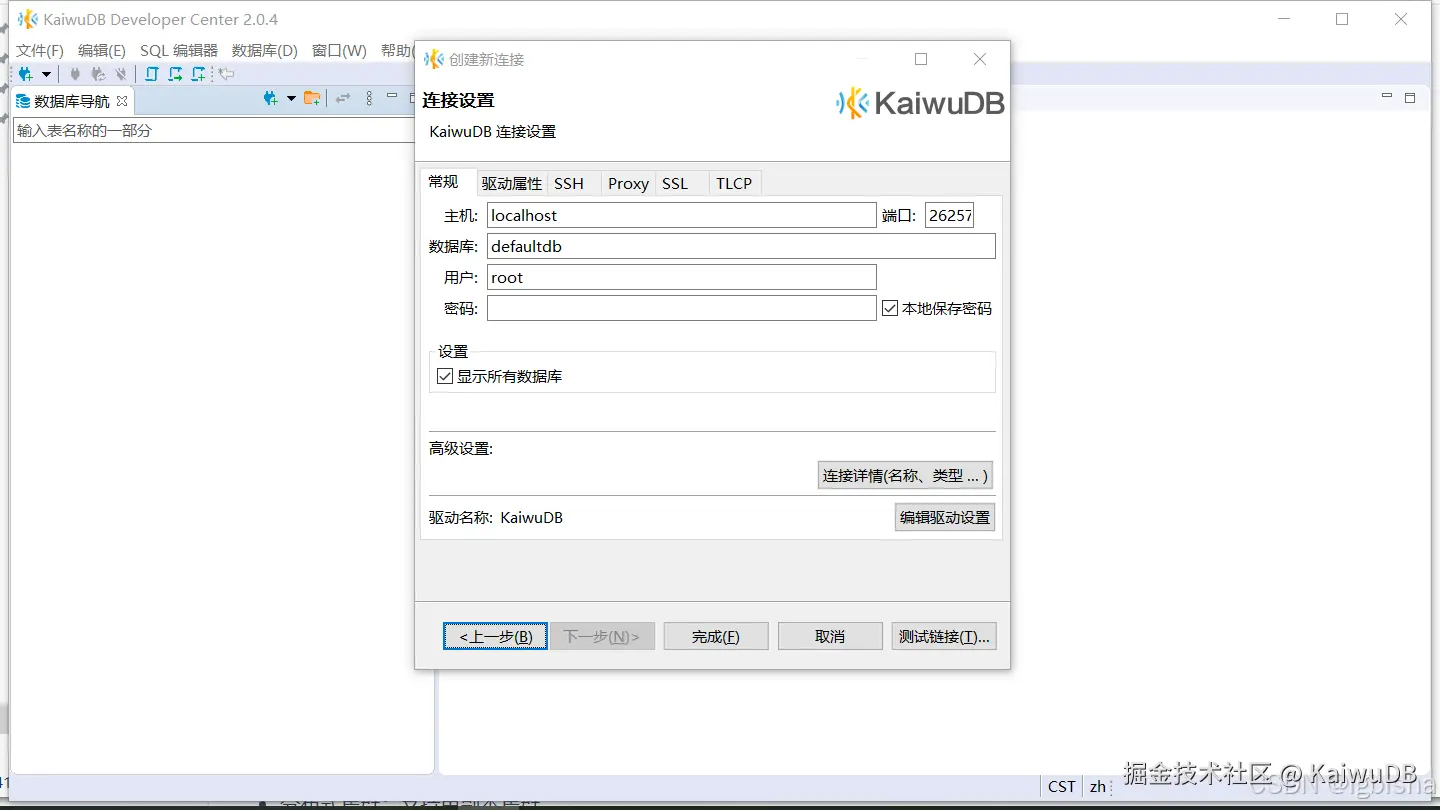Open the dropdown arrow beside main toolbar new connection
The image size is (1440, 810).
click(x=46, y=74)
